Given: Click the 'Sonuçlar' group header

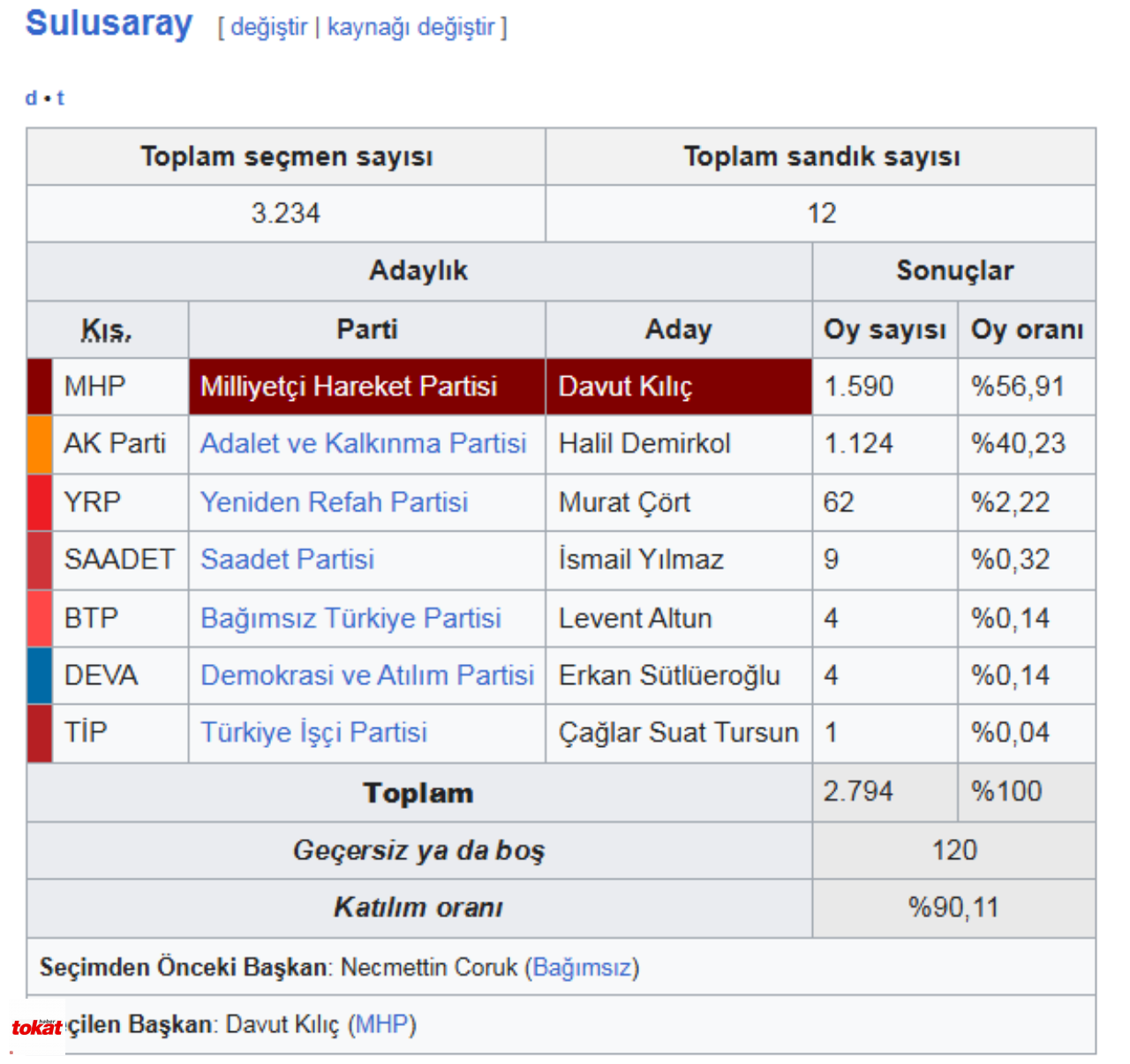Looking at the screenshot, I should click(954, 270).
